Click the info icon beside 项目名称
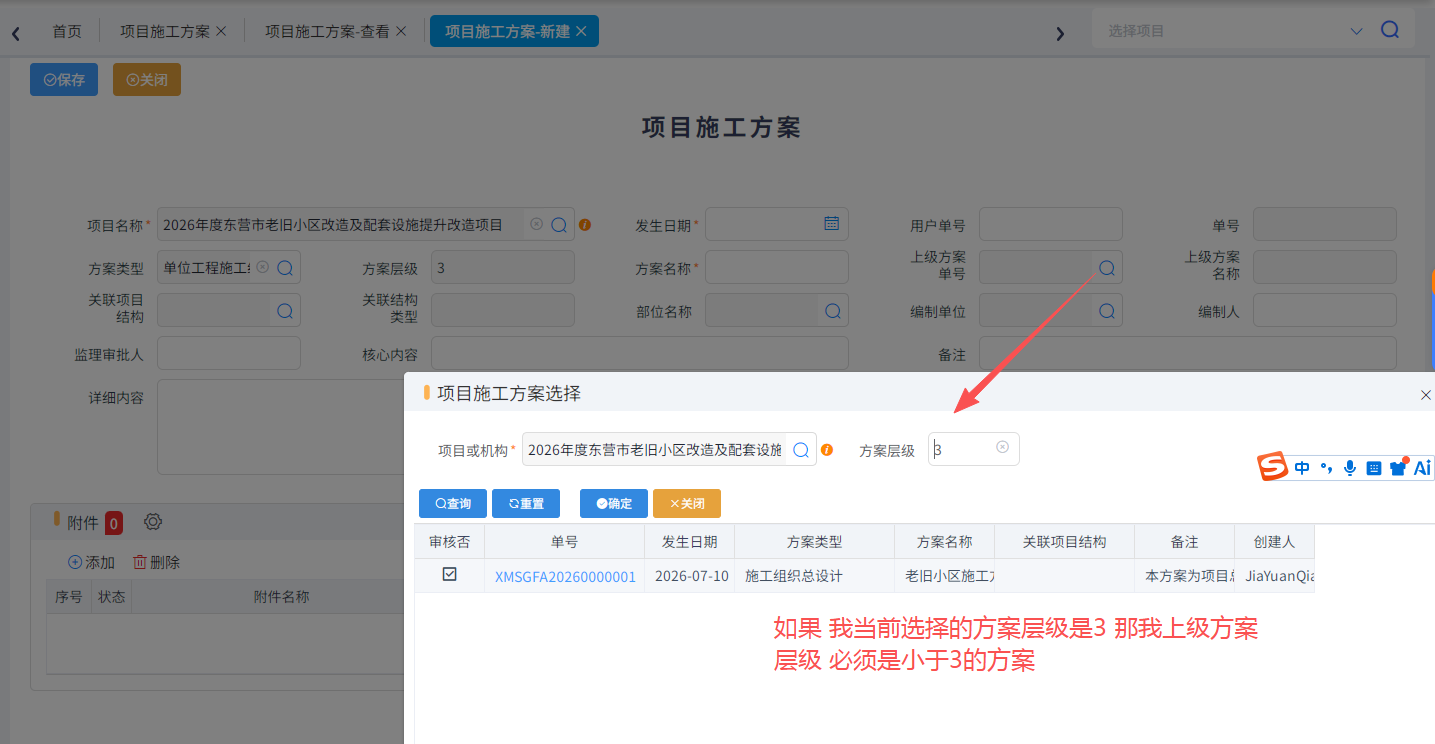This screenshot has width=1435, height=744. 585,225
